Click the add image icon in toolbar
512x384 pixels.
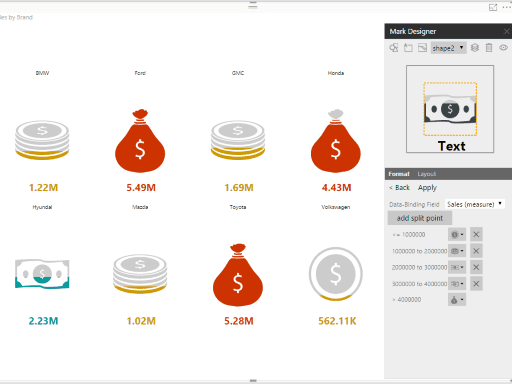click(422, 48)
